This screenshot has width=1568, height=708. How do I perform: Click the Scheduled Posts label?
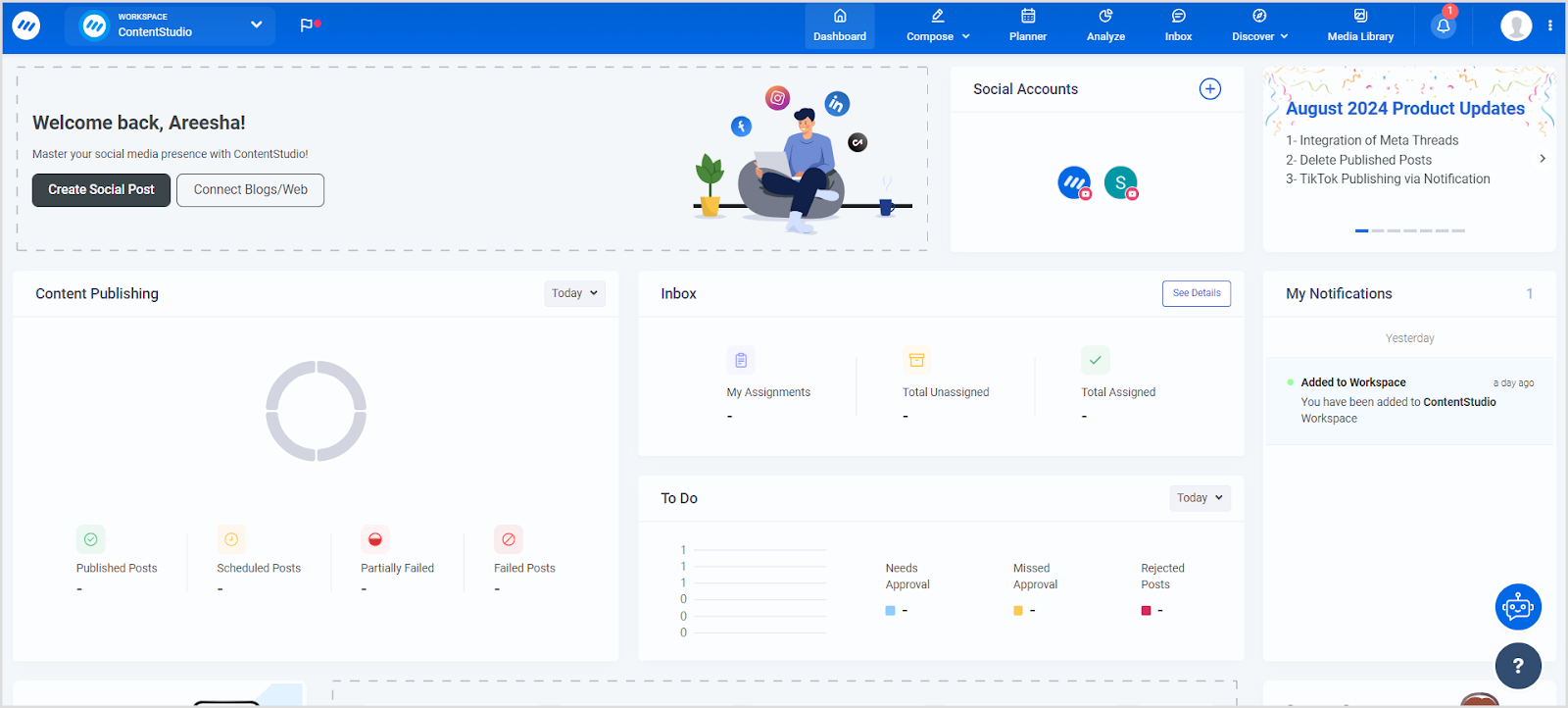(259, 568)
